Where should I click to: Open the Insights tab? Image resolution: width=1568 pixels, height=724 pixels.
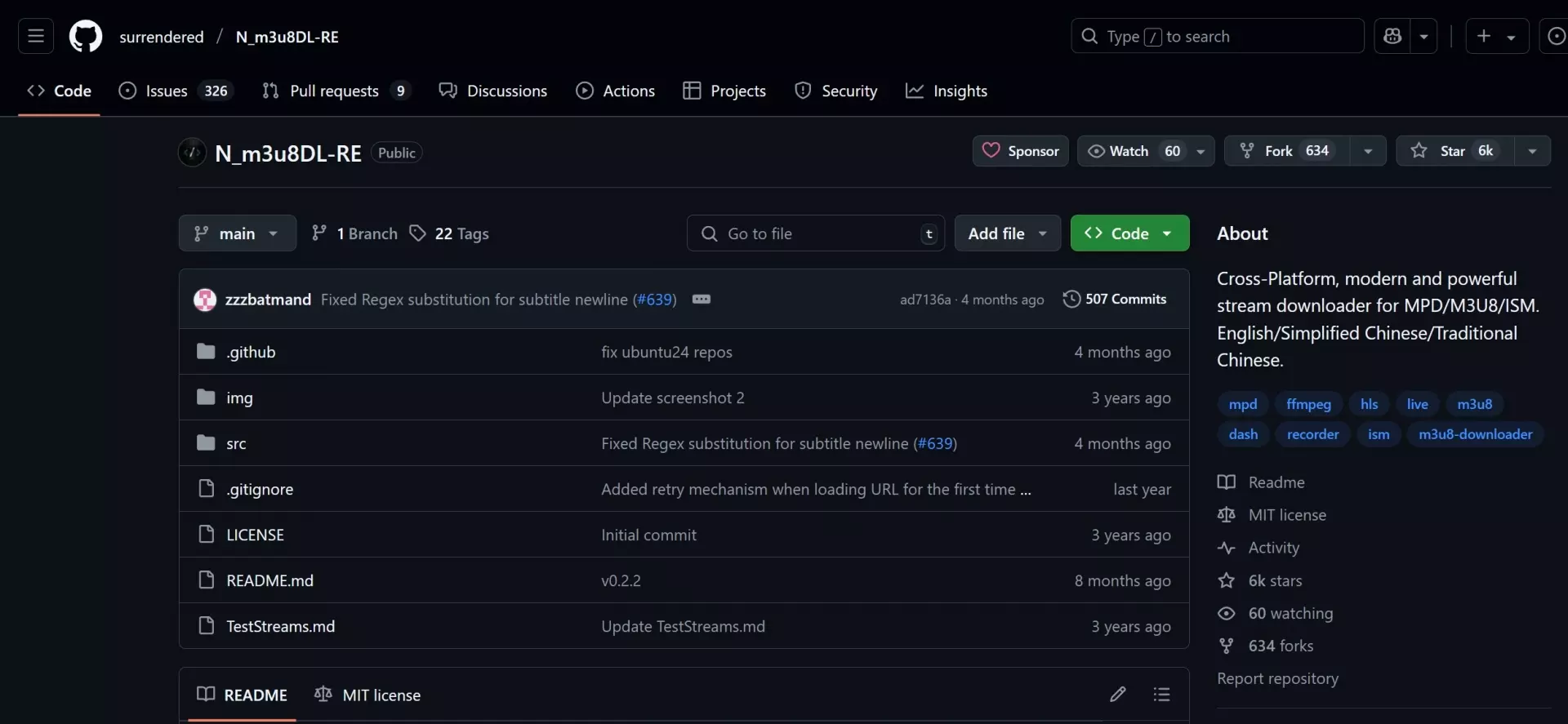947,91
